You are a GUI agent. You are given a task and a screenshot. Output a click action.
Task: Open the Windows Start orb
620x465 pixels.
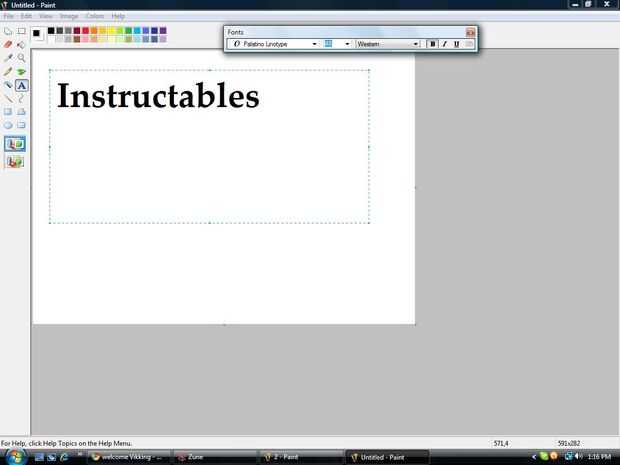click(x=15, y=457)
